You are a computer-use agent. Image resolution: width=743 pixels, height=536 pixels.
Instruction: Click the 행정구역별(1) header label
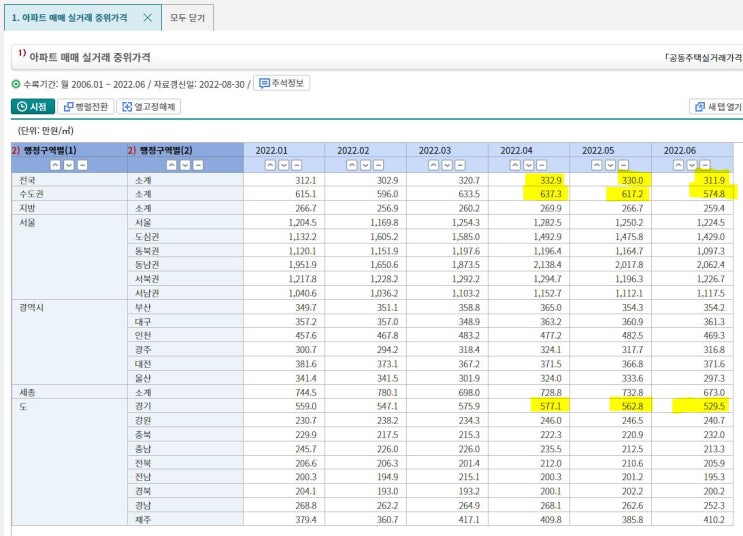pyautogui.click(x=50, y=150)
